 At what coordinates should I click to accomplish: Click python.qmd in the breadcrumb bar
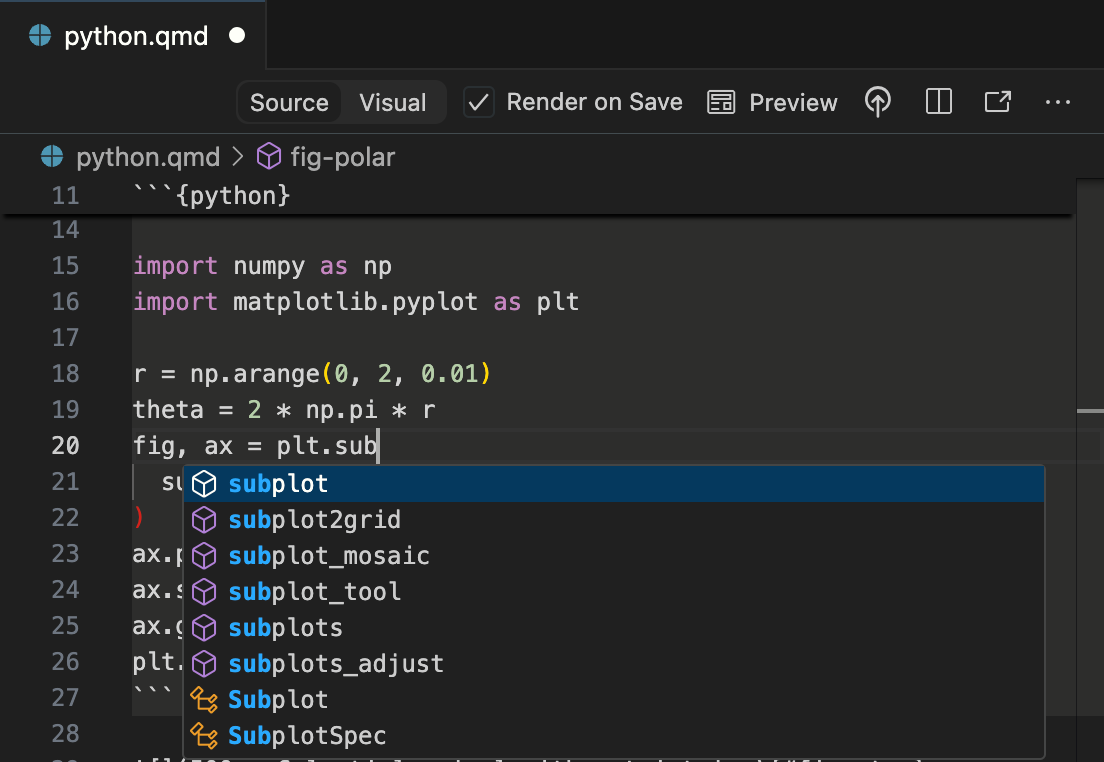148,156
